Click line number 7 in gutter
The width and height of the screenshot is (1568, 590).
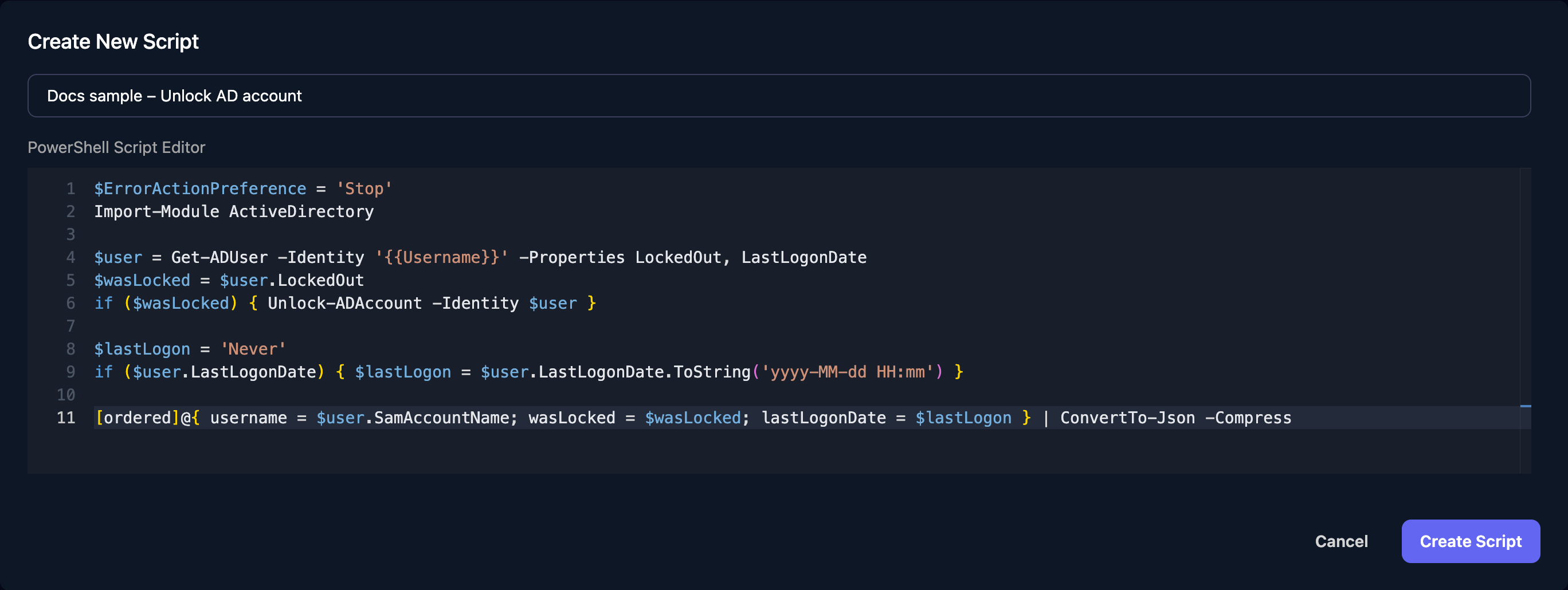pos(70,326)
